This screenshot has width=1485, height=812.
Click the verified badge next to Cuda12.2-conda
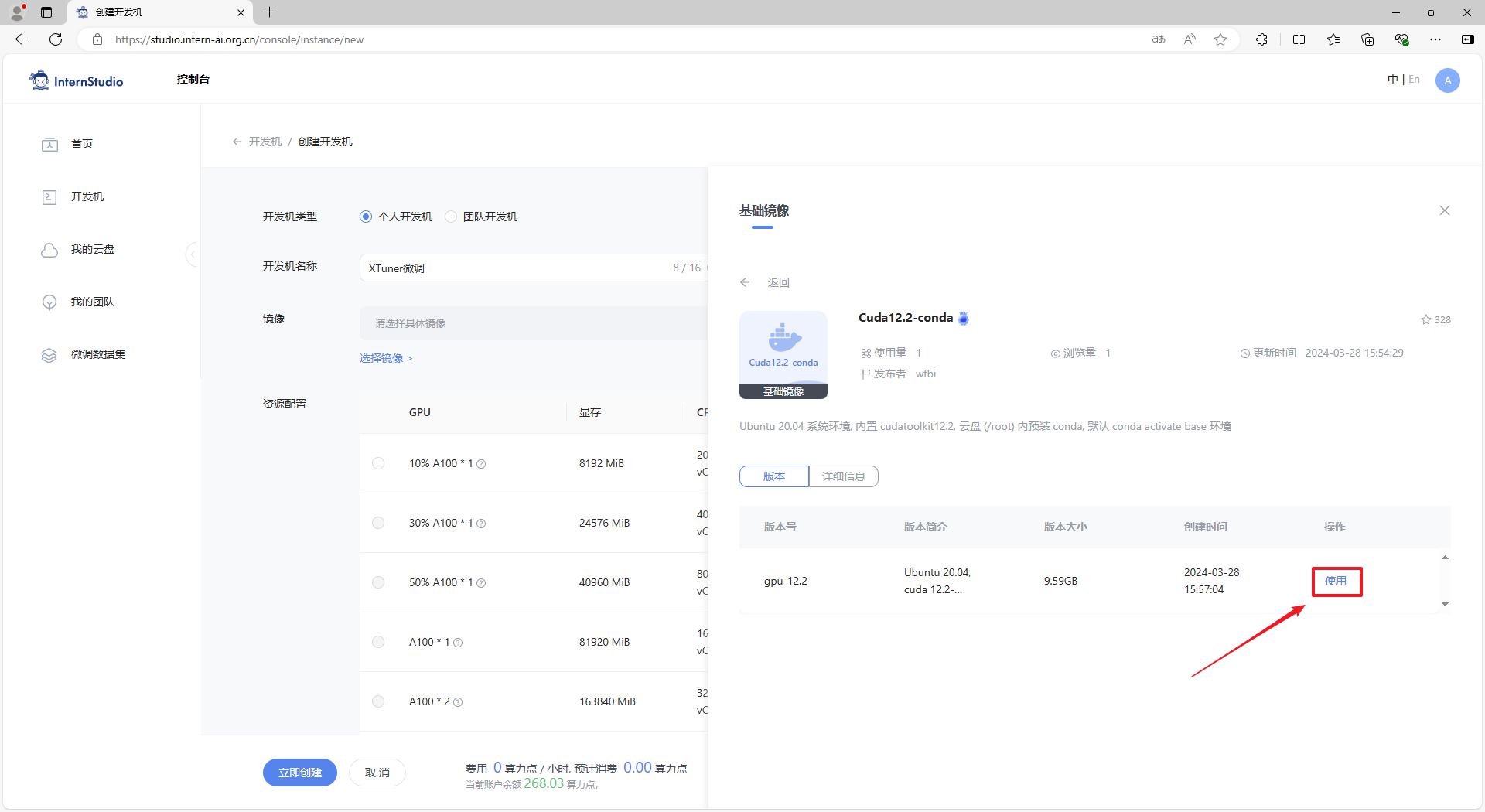tap(964, 318)
